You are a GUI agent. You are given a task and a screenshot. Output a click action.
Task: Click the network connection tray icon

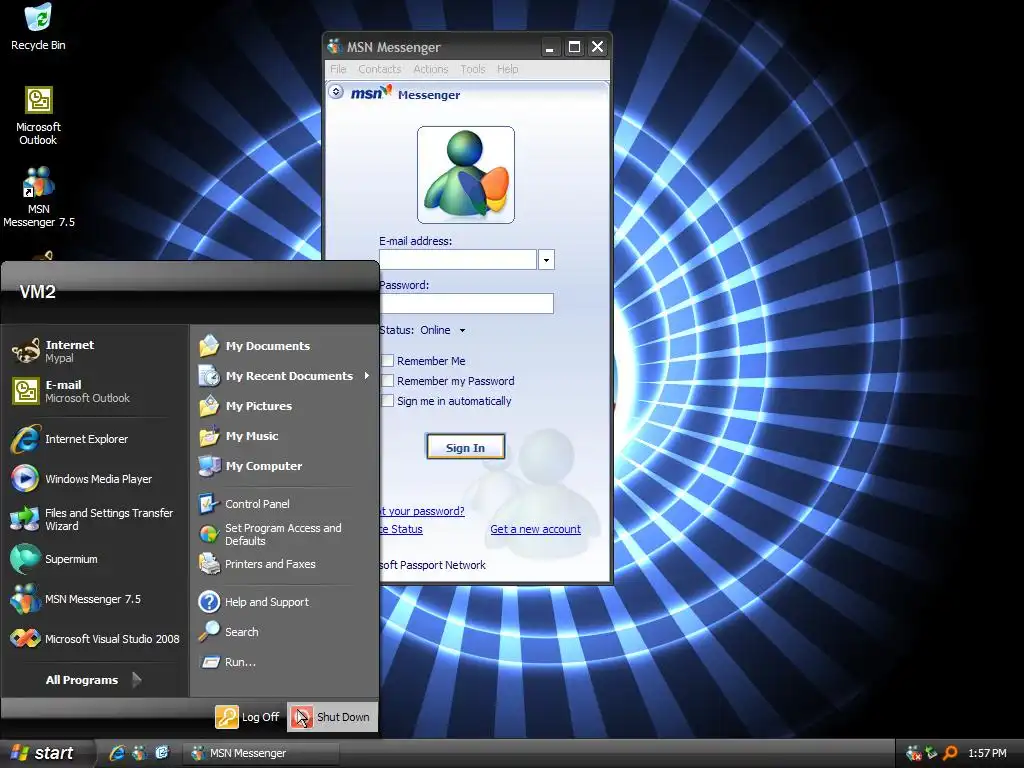click(x=932, y=753)
